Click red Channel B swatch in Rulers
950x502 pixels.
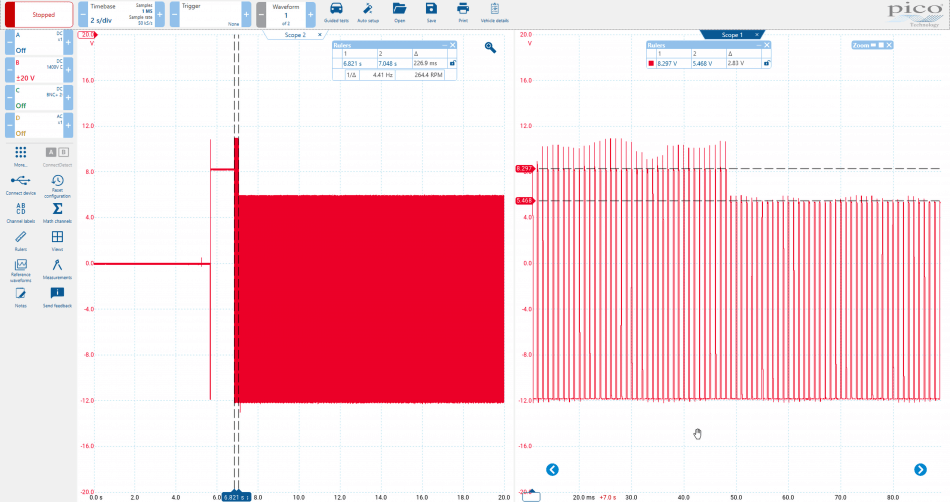coord(651,63)
